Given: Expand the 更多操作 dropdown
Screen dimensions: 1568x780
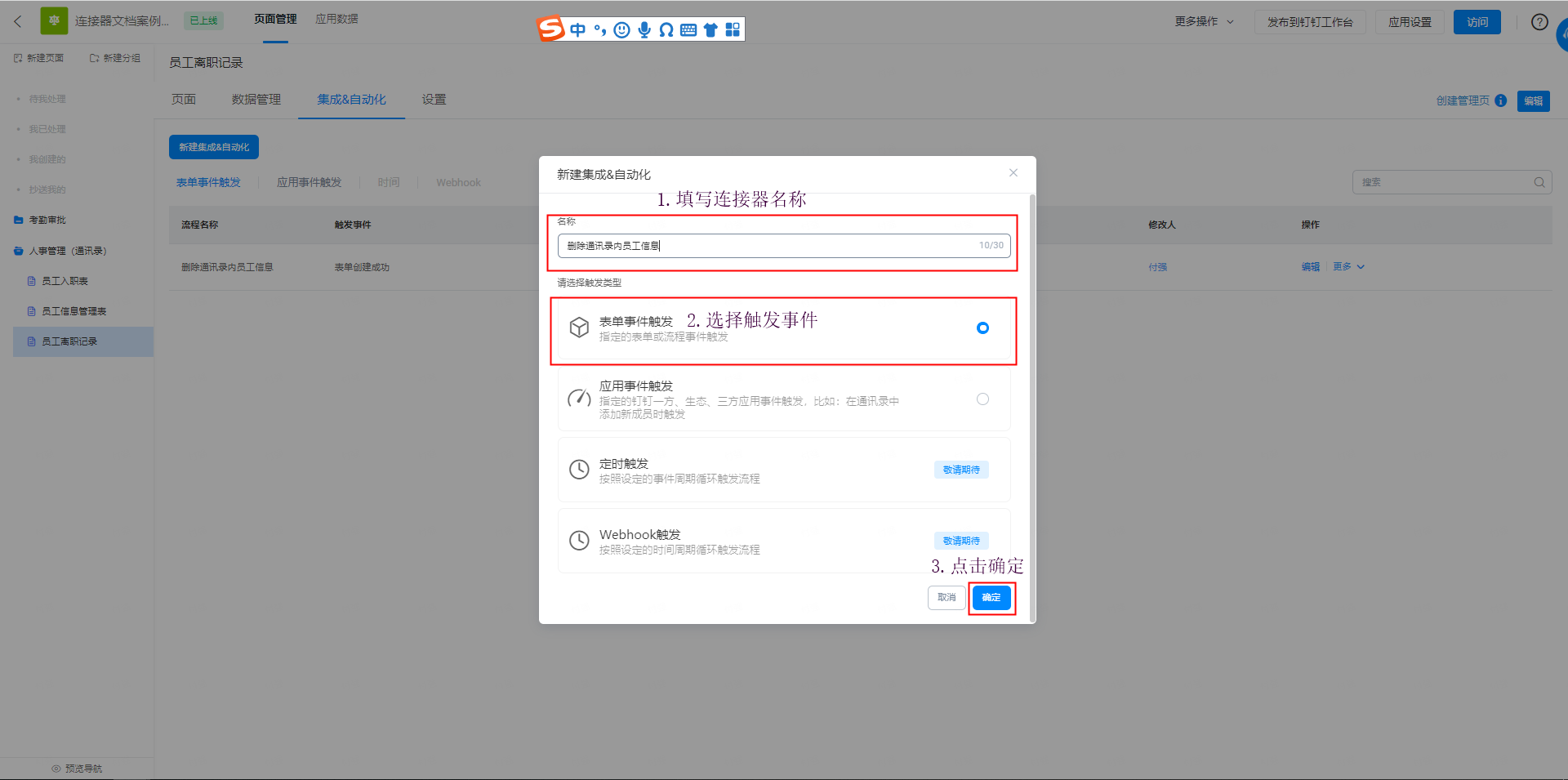Looking at the screenshot, I should tap(1205, 22).
